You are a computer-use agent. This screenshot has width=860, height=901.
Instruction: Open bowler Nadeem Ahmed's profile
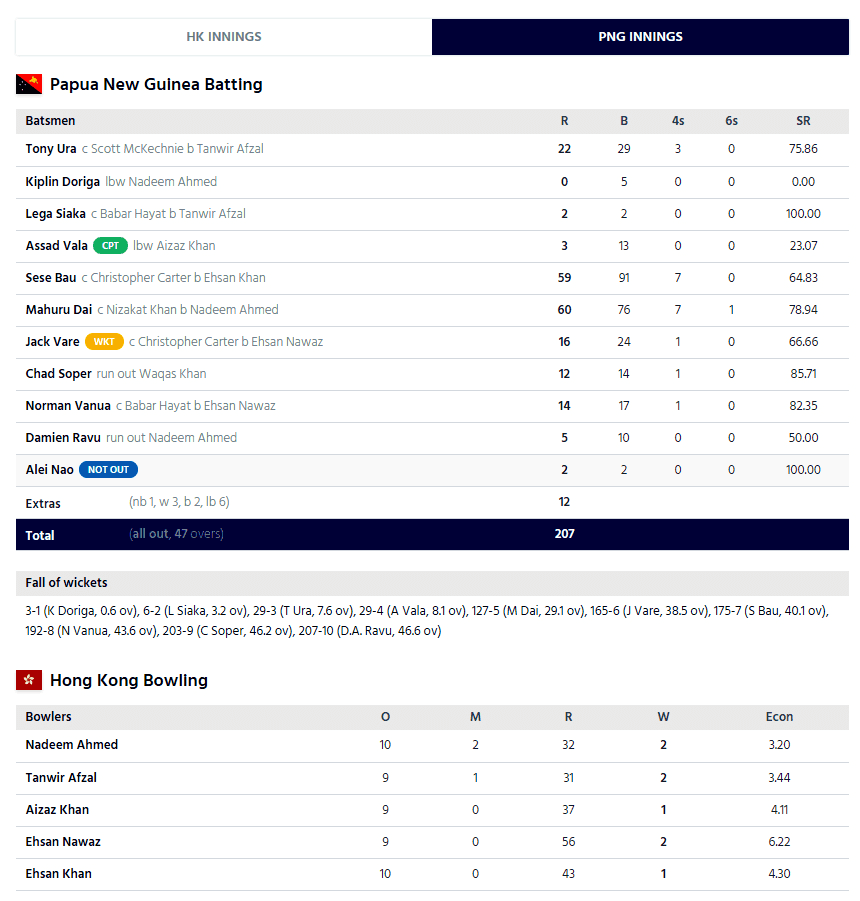(72, 745)
